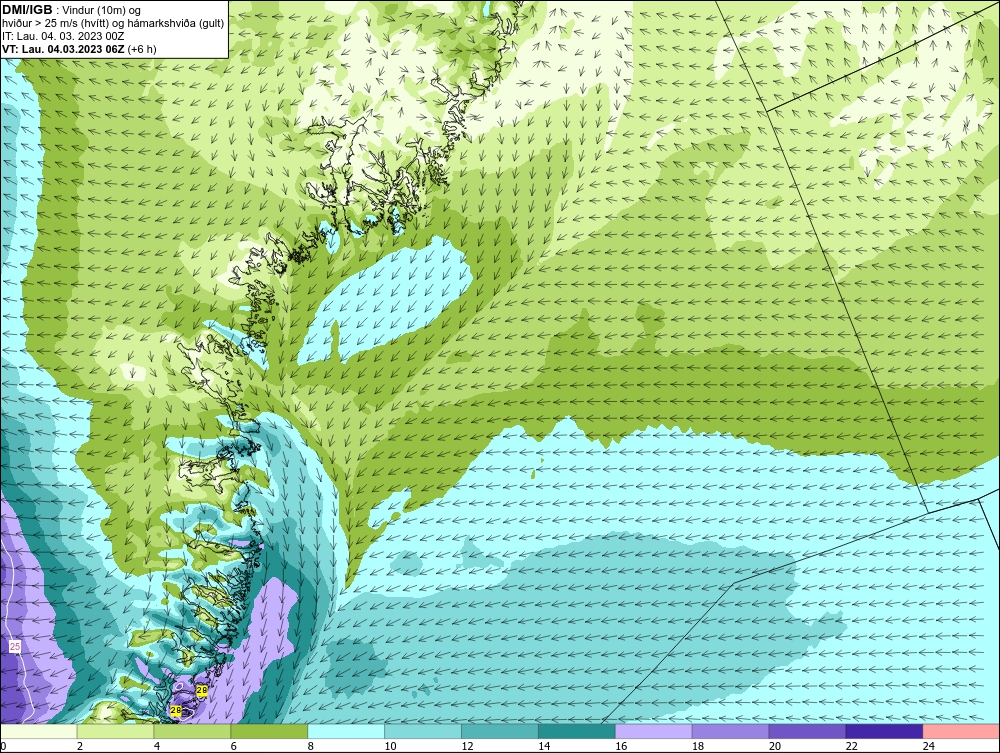The width and height of the screenshot is (1000, 753).
Task: Click the 10–12 m/s cyan legend swatch
Action: (x=423, y=731)
